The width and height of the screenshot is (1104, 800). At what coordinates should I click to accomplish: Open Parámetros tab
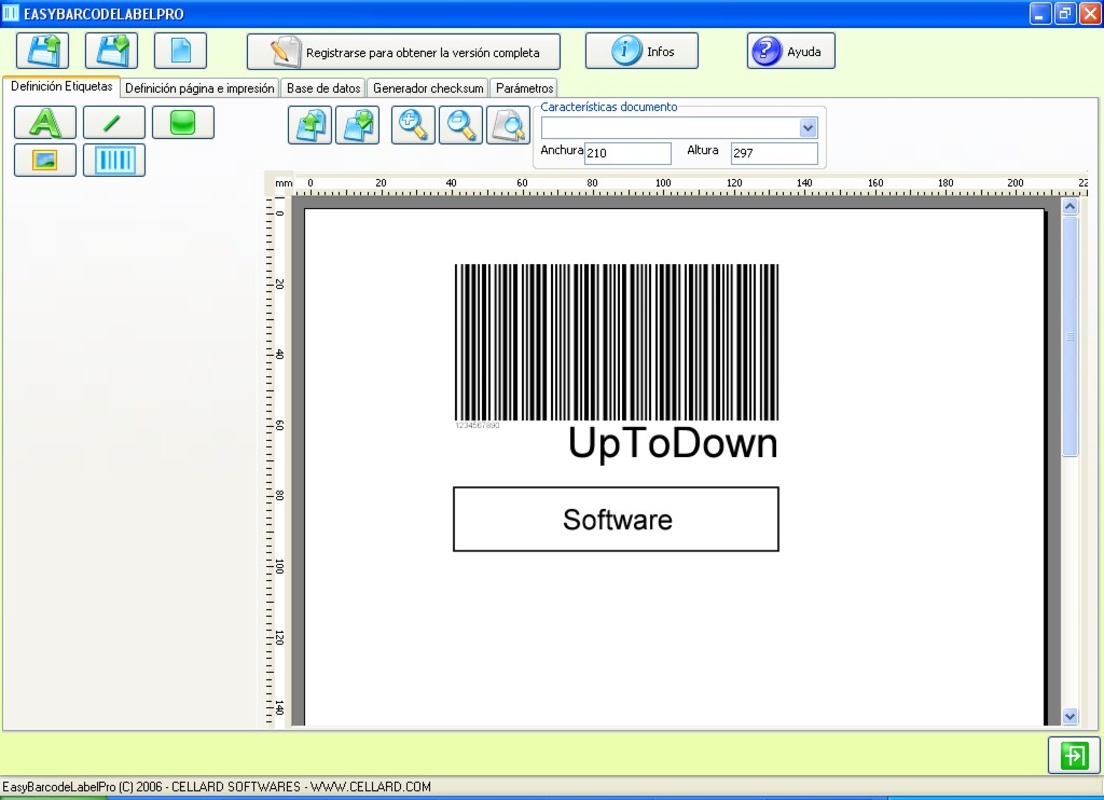point(524,88)
